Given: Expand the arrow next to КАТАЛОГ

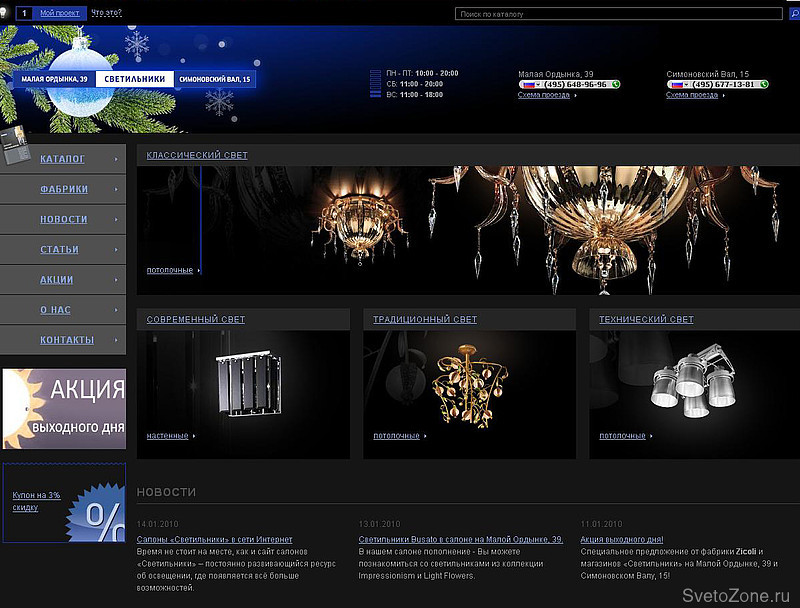Looking at the screenshot, I should [116, 159].
